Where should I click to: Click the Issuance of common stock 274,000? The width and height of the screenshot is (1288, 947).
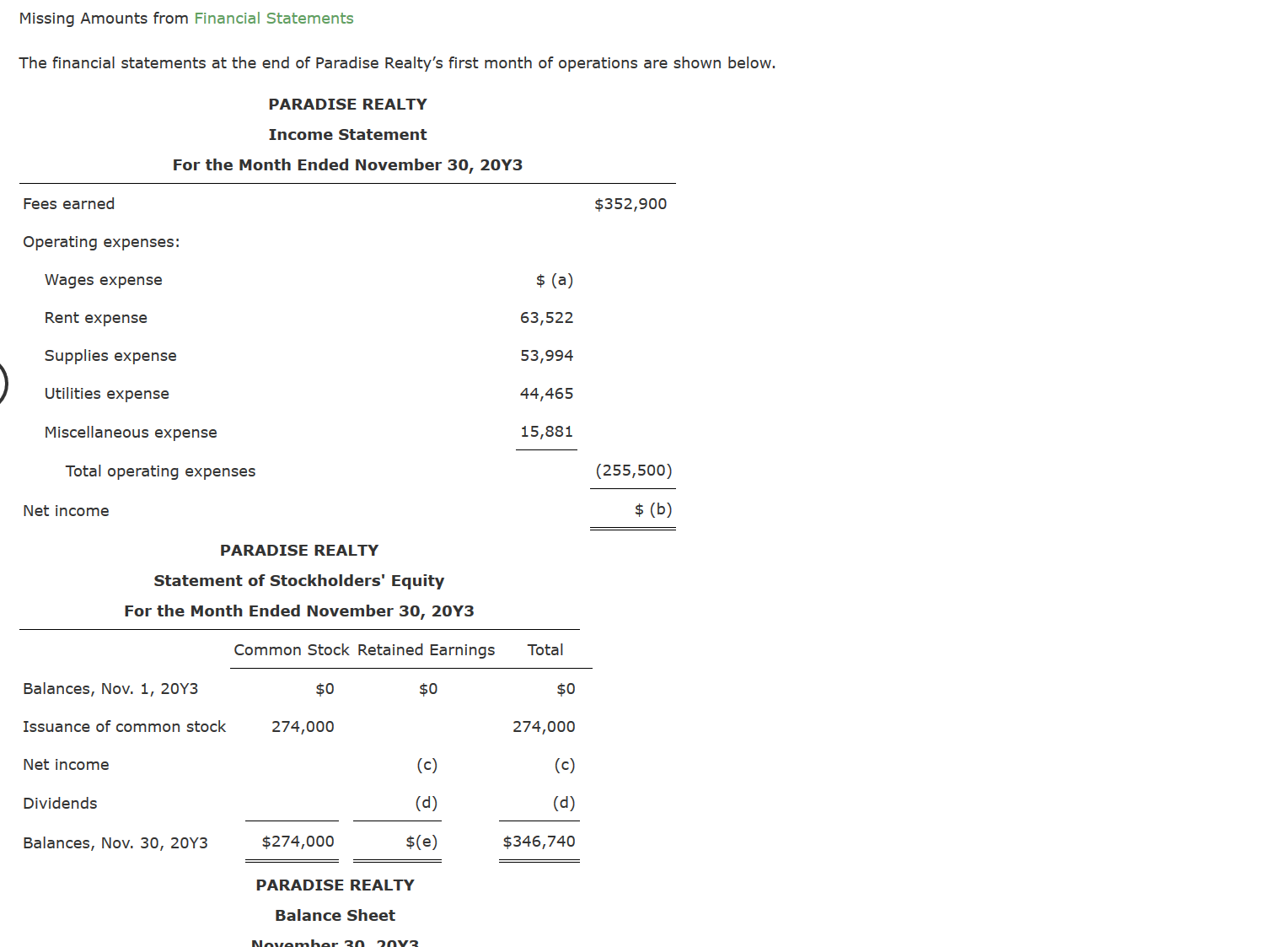point(303,726)
